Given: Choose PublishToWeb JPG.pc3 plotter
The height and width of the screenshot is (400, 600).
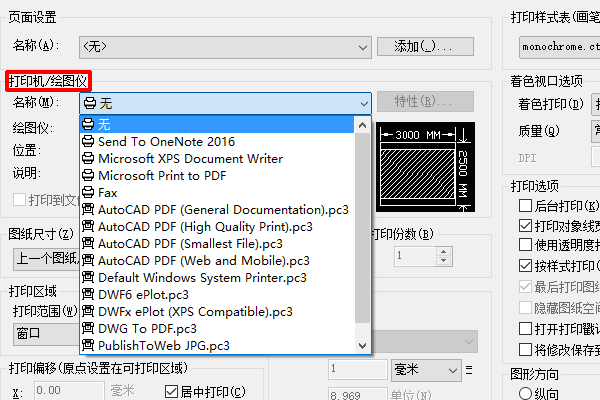Looking at the screenshot, I should (x=217, y=346).
